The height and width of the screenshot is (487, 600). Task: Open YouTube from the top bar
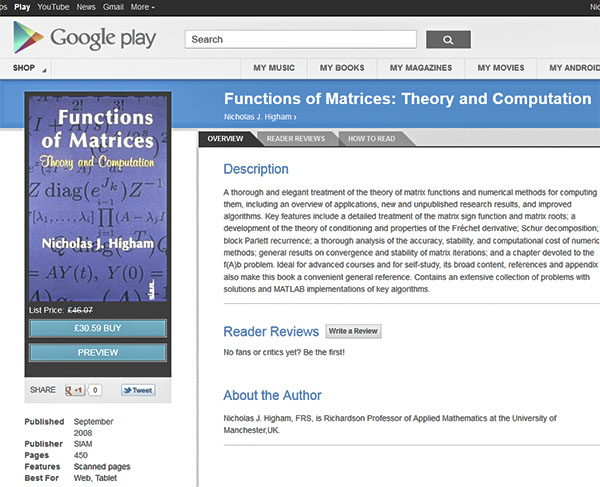coord(53,7)
